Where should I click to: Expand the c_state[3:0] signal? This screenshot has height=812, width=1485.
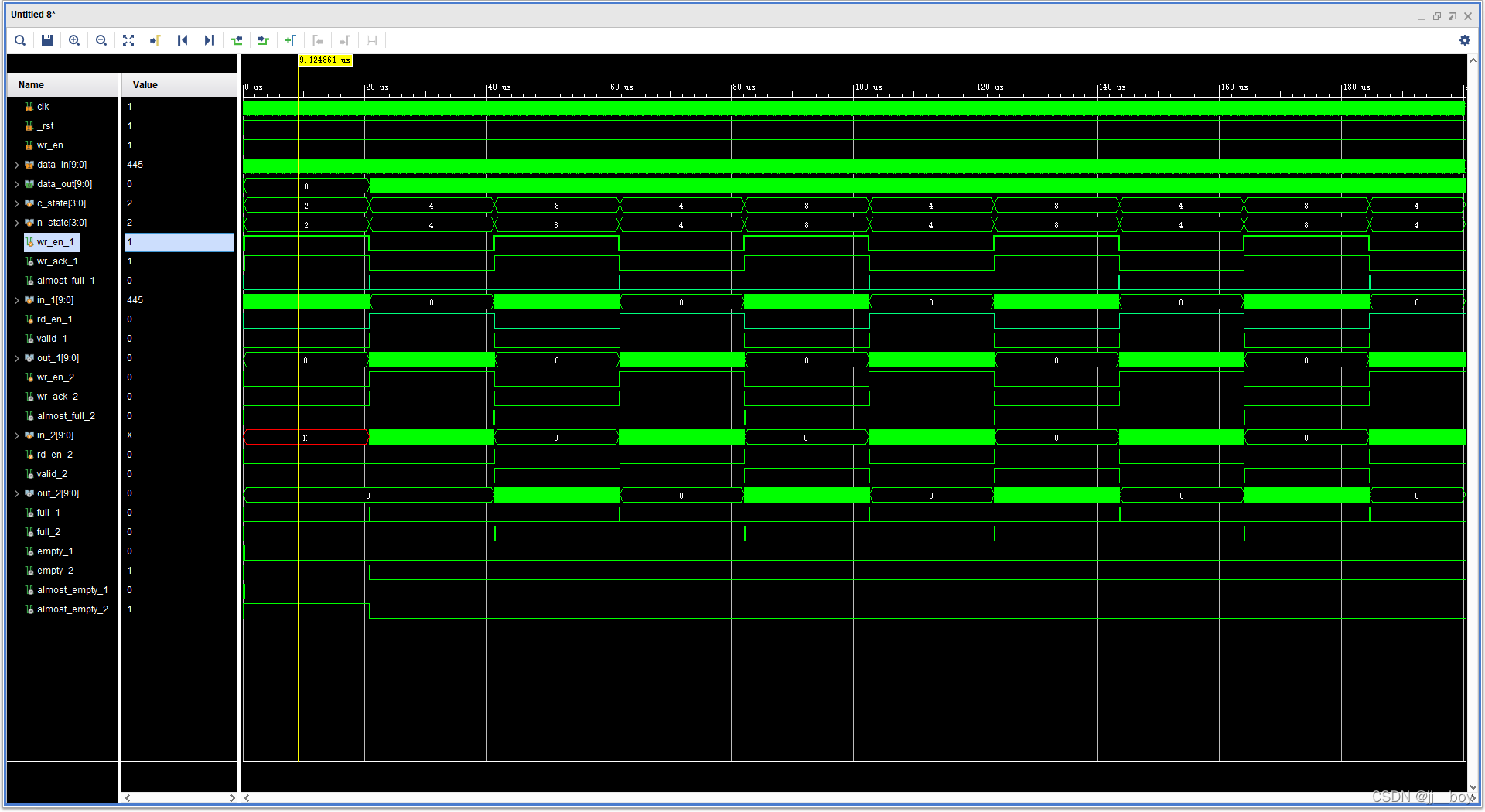[x=16, y=203]
